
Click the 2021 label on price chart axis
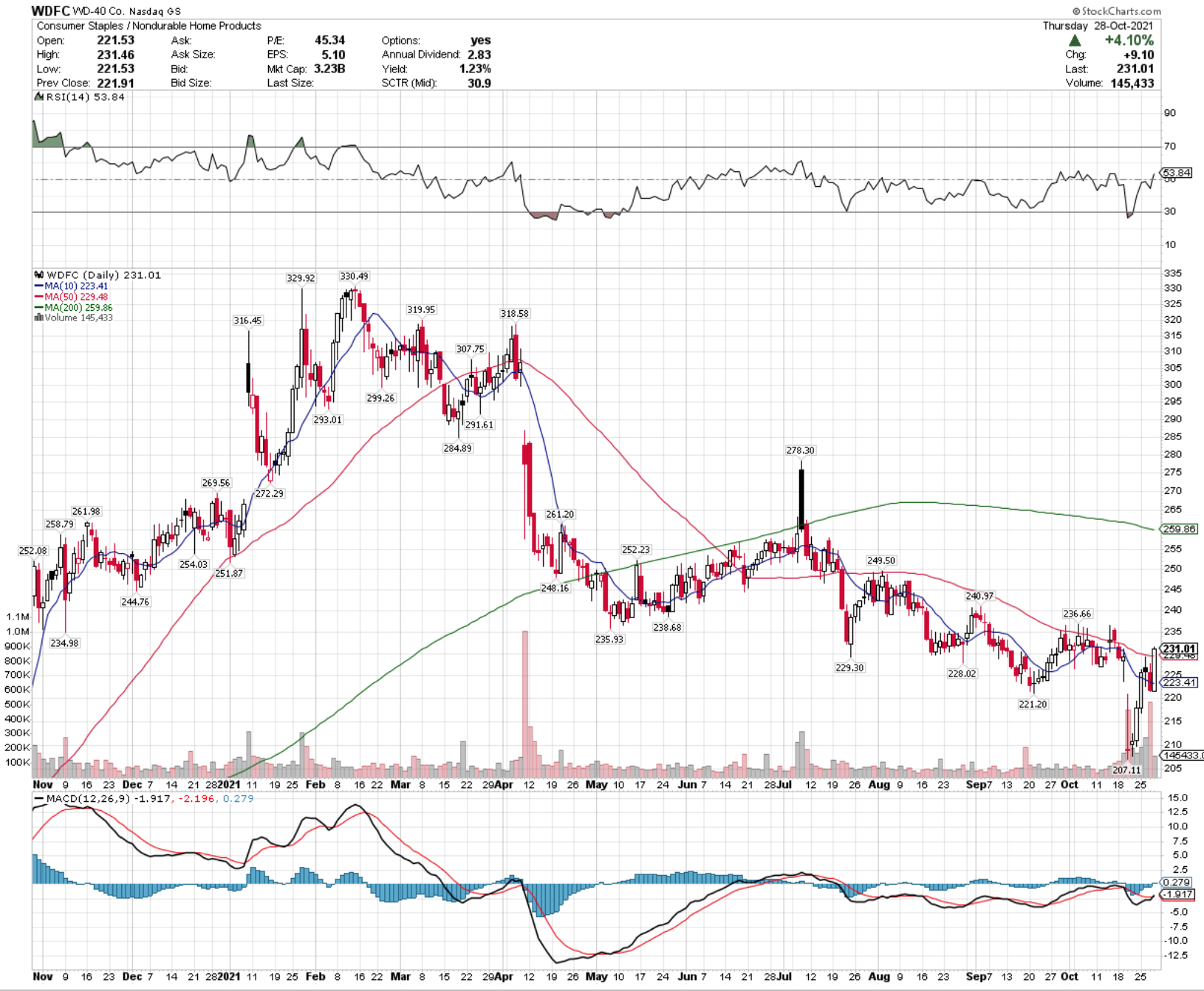pos(228,784)
